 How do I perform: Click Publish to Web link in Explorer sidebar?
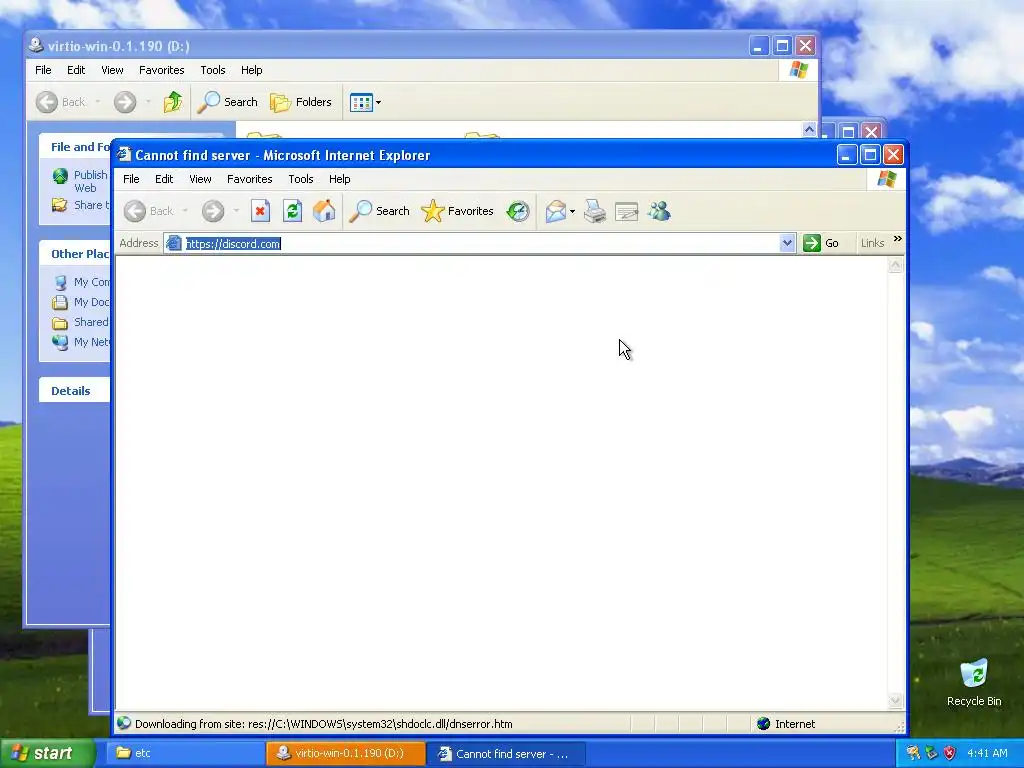coord(80,181)
